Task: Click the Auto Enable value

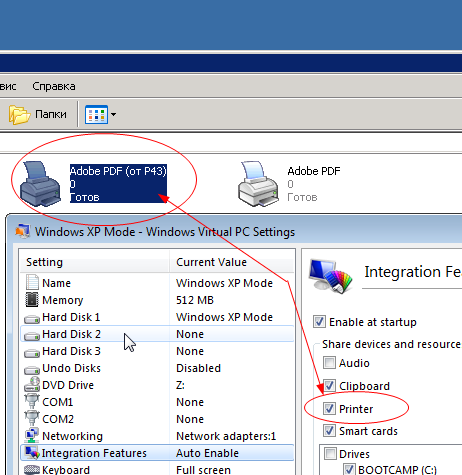Action: [x=207, y=453]
